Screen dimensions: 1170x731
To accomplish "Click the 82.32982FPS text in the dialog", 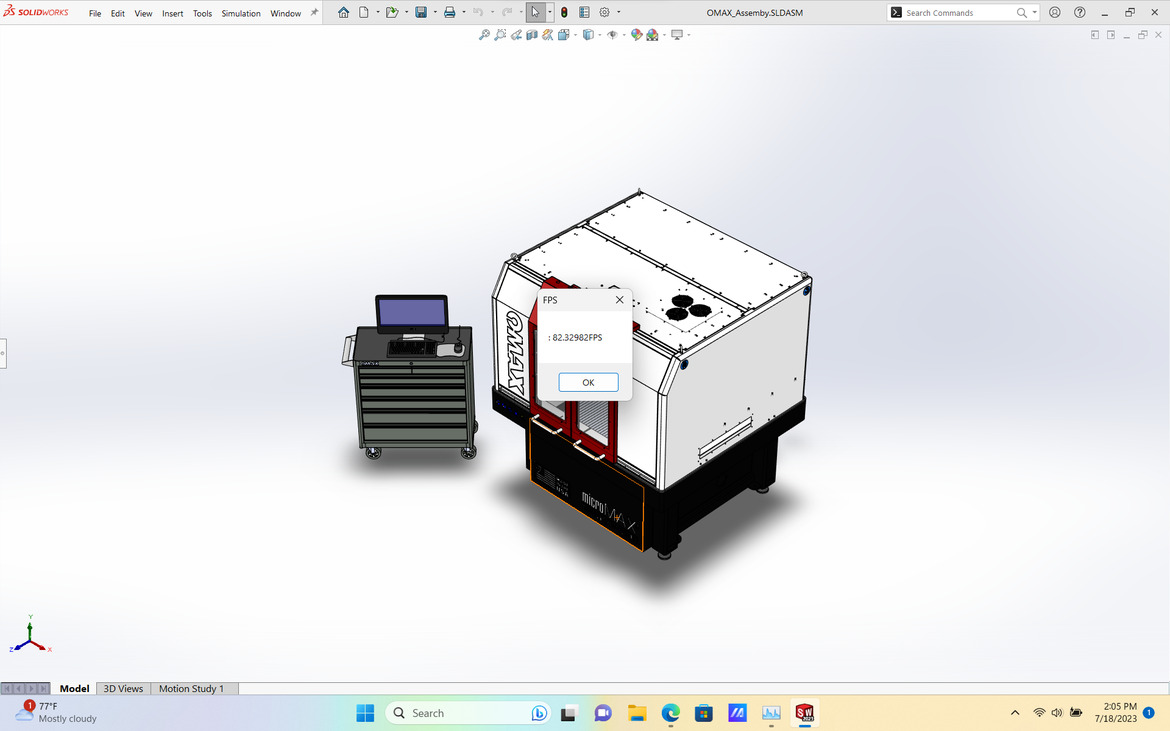I will click(x=577, y=338).
